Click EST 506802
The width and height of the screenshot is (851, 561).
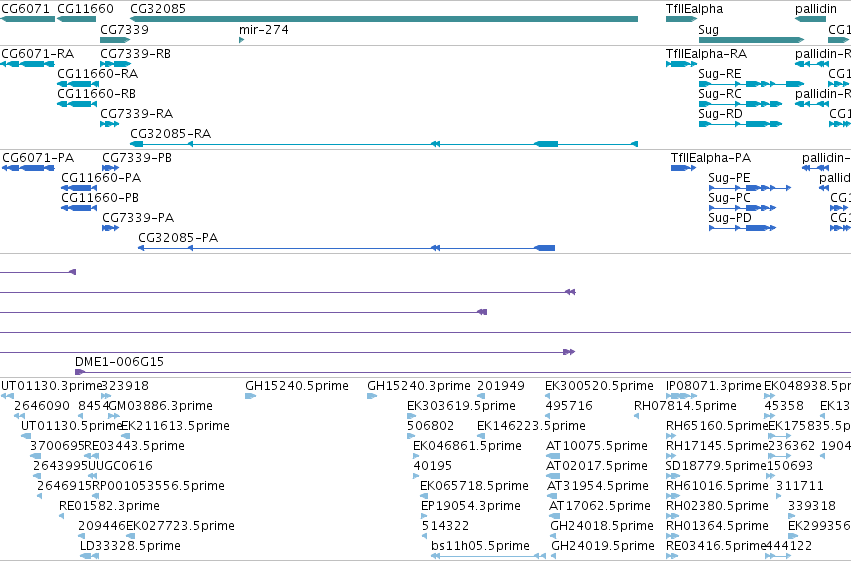point(430,426)
